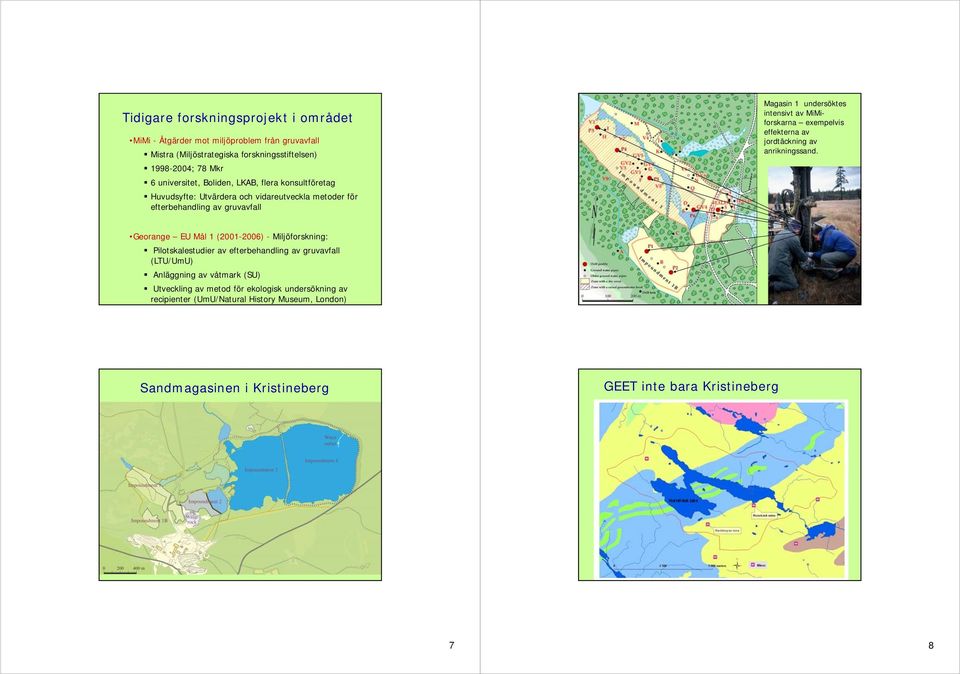Select the bullet starting with "Huvudsyfte: Utvärdera och vidareutveckla"
The image size is (960, 674).
[x=253, y=202]
